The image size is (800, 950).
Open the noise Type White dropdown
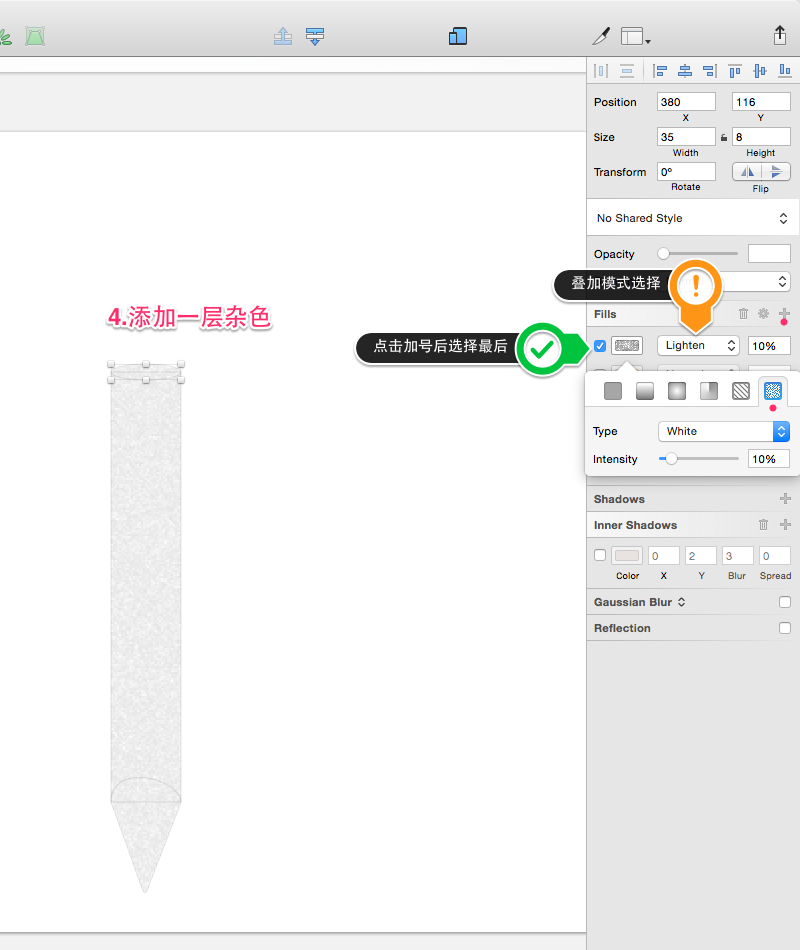(x=724, y=431)
